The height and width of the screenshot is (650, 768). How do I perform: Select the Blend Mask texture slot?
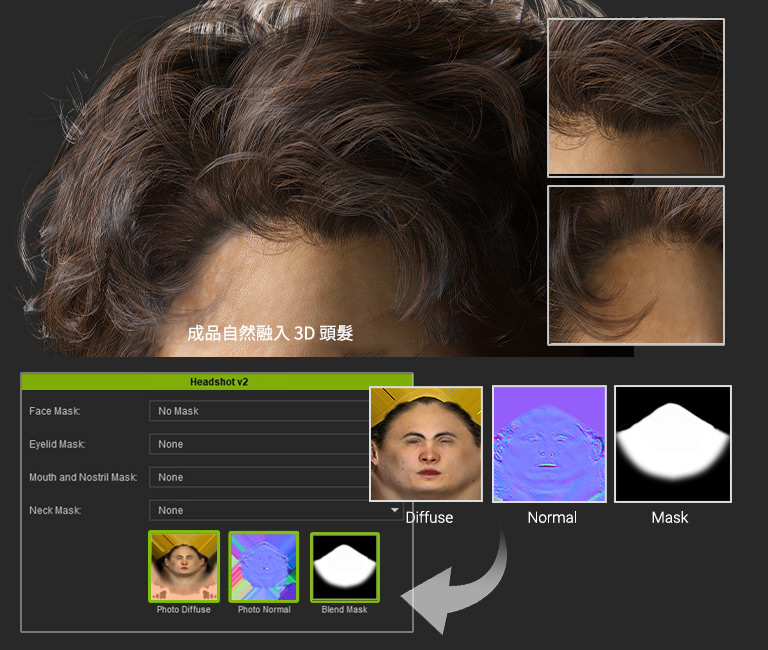[x=344, y=567]
